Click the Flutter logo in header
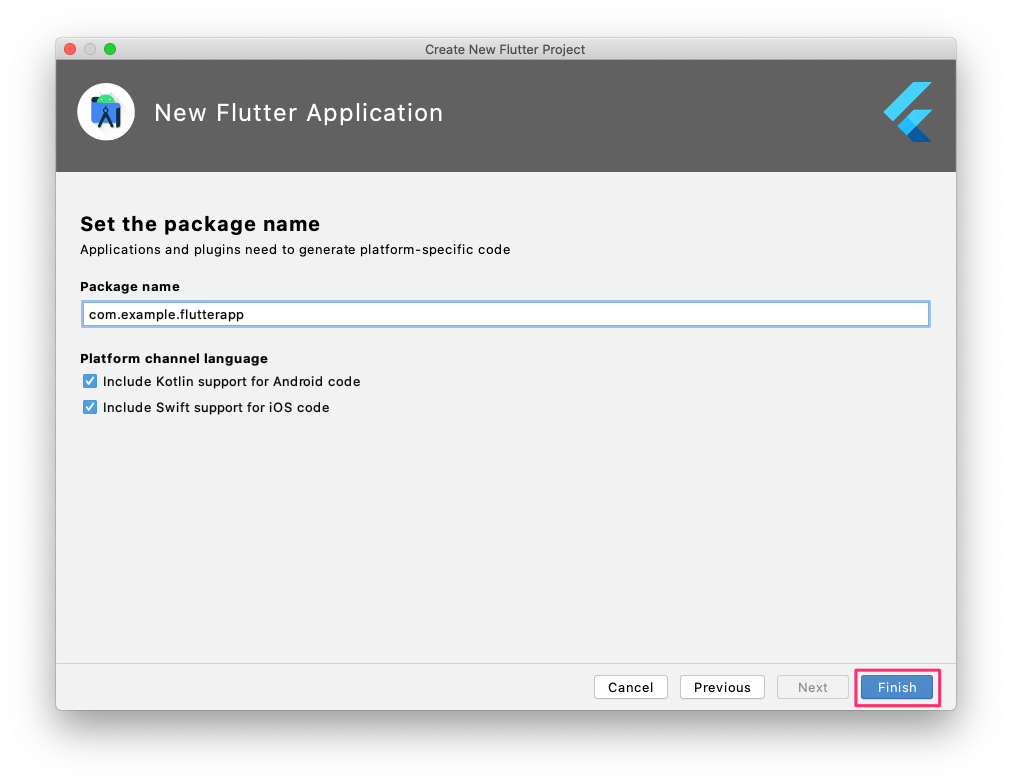The height and width of the screenshot is (784, 1012). pos(908,112)
